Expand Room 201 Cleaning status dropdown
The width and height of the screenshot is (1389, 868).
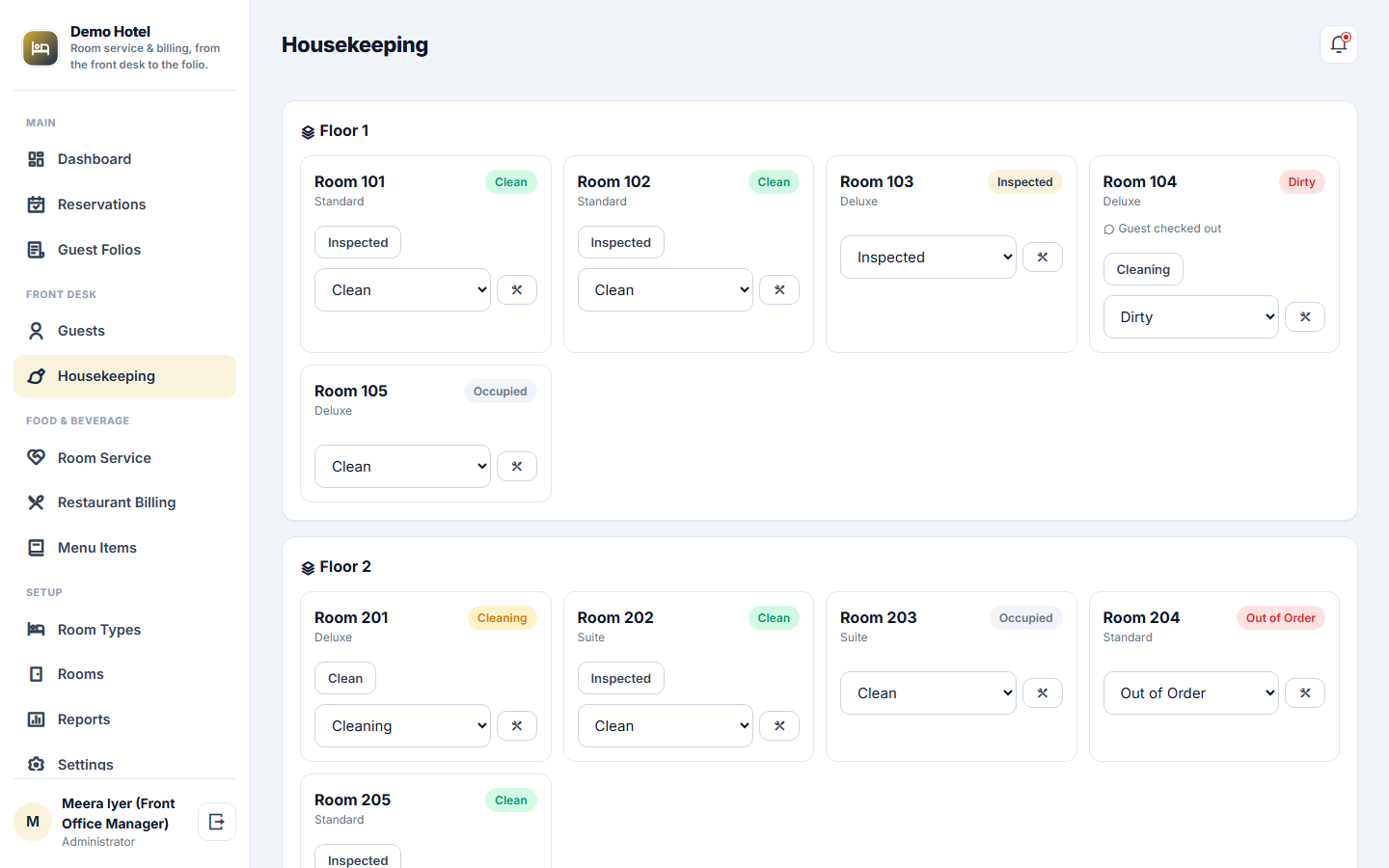(x=402, y=726)
